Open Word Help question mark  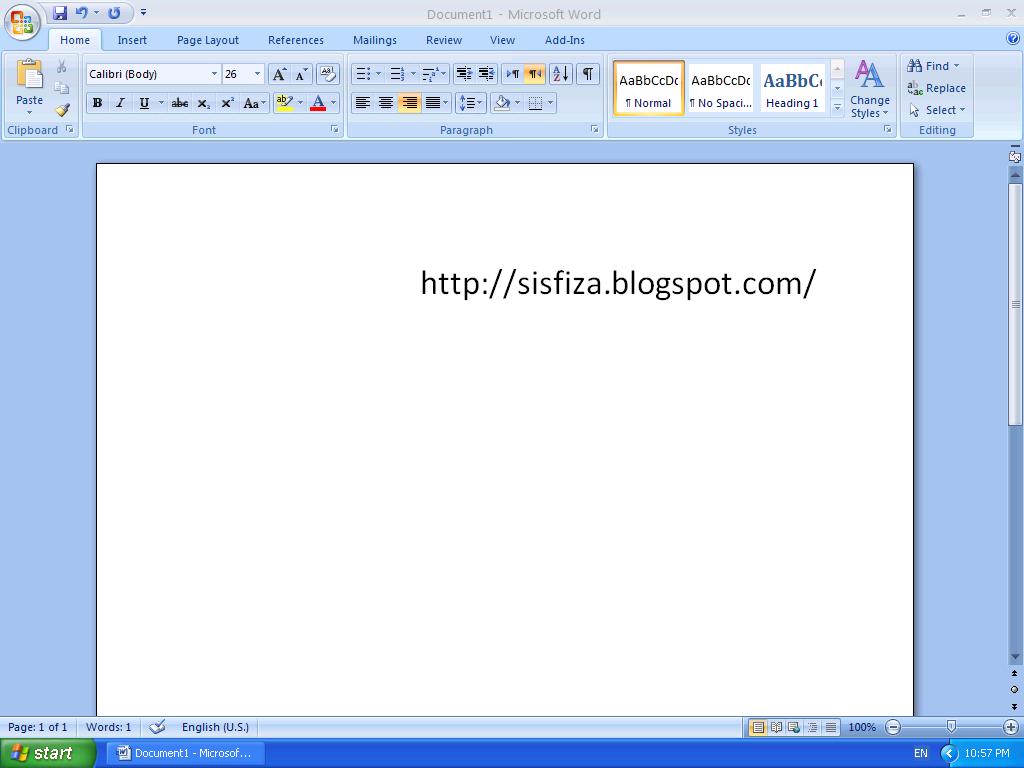(1013, 39)
